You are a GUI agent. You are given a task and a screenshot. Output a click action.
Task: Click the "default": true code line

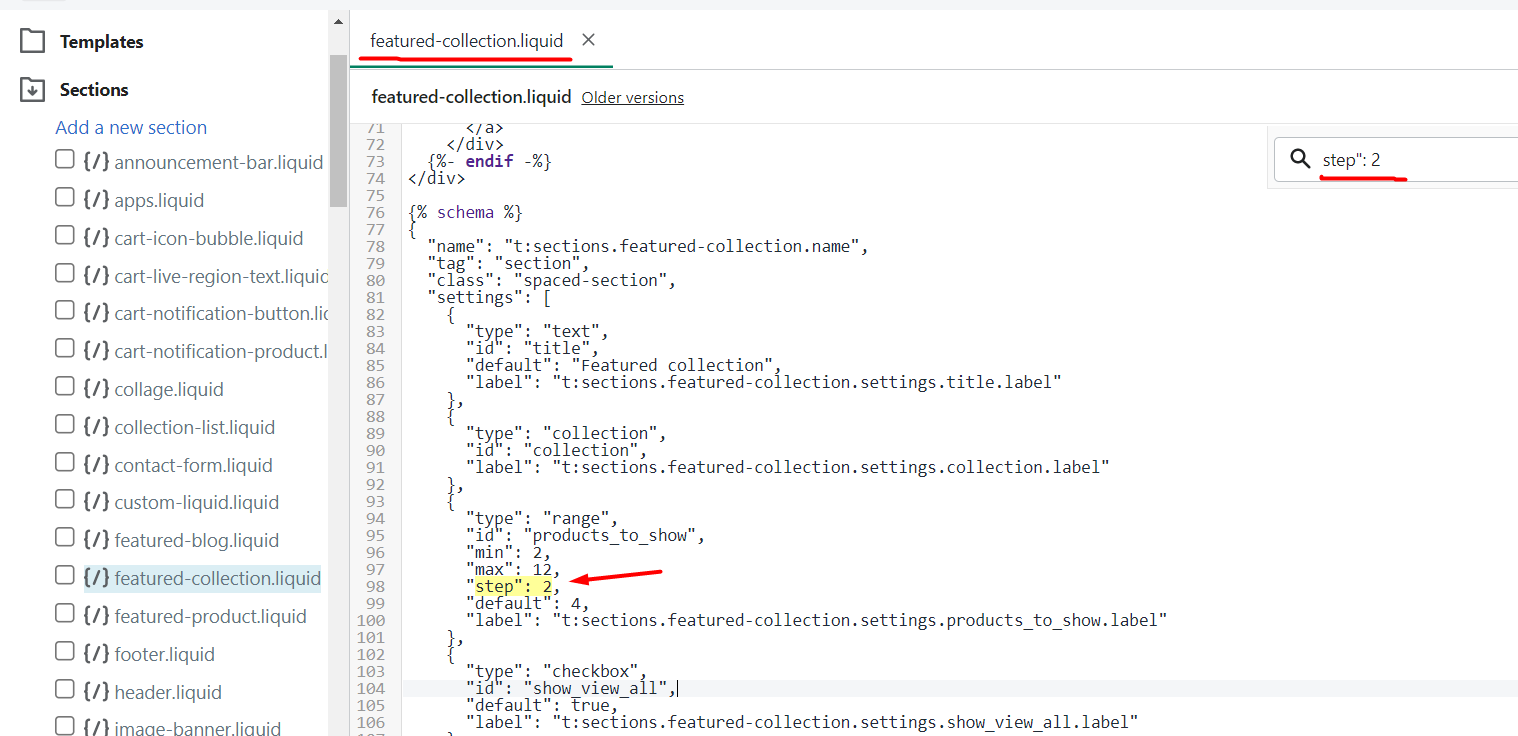coord(542,705)
